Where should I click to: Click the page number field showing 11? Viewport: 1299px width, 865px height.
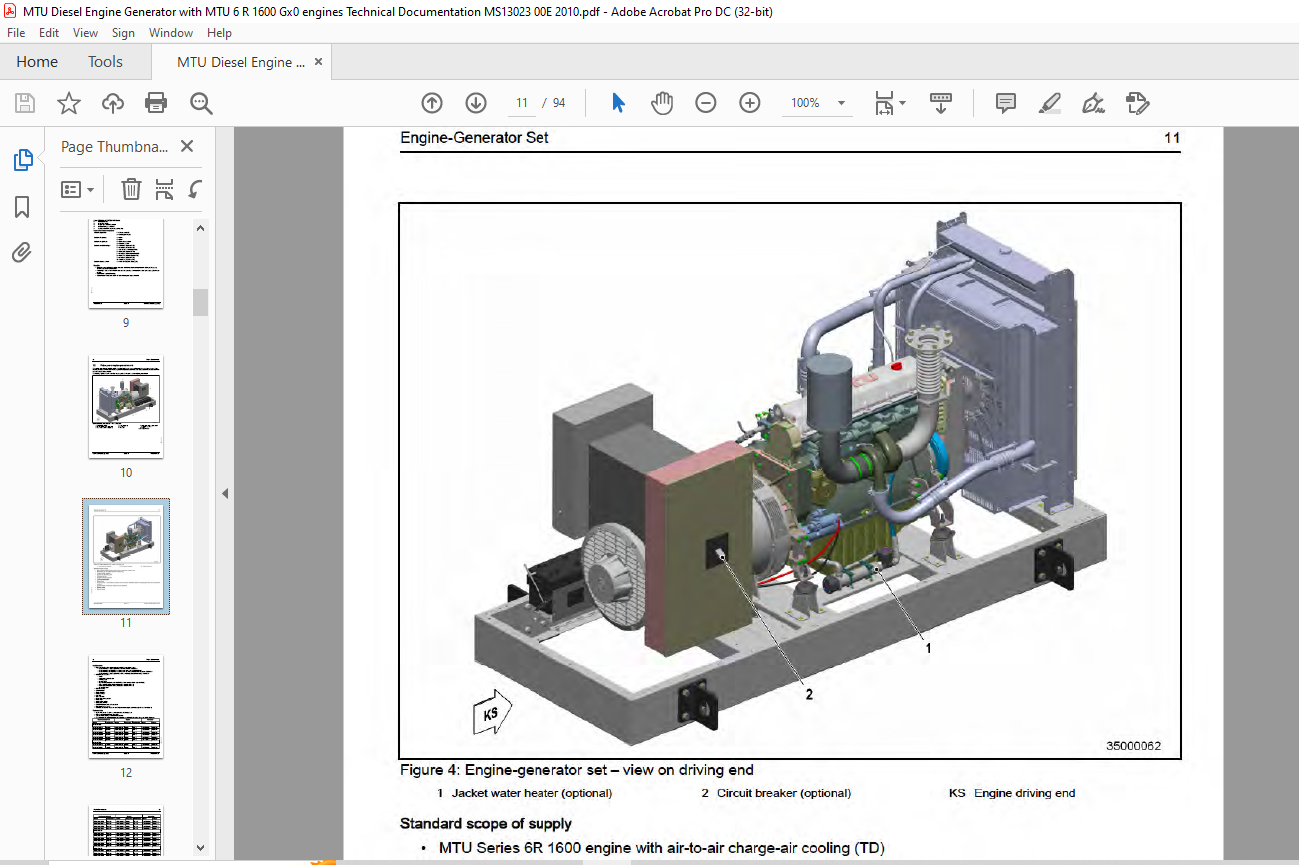pos(521,103)
